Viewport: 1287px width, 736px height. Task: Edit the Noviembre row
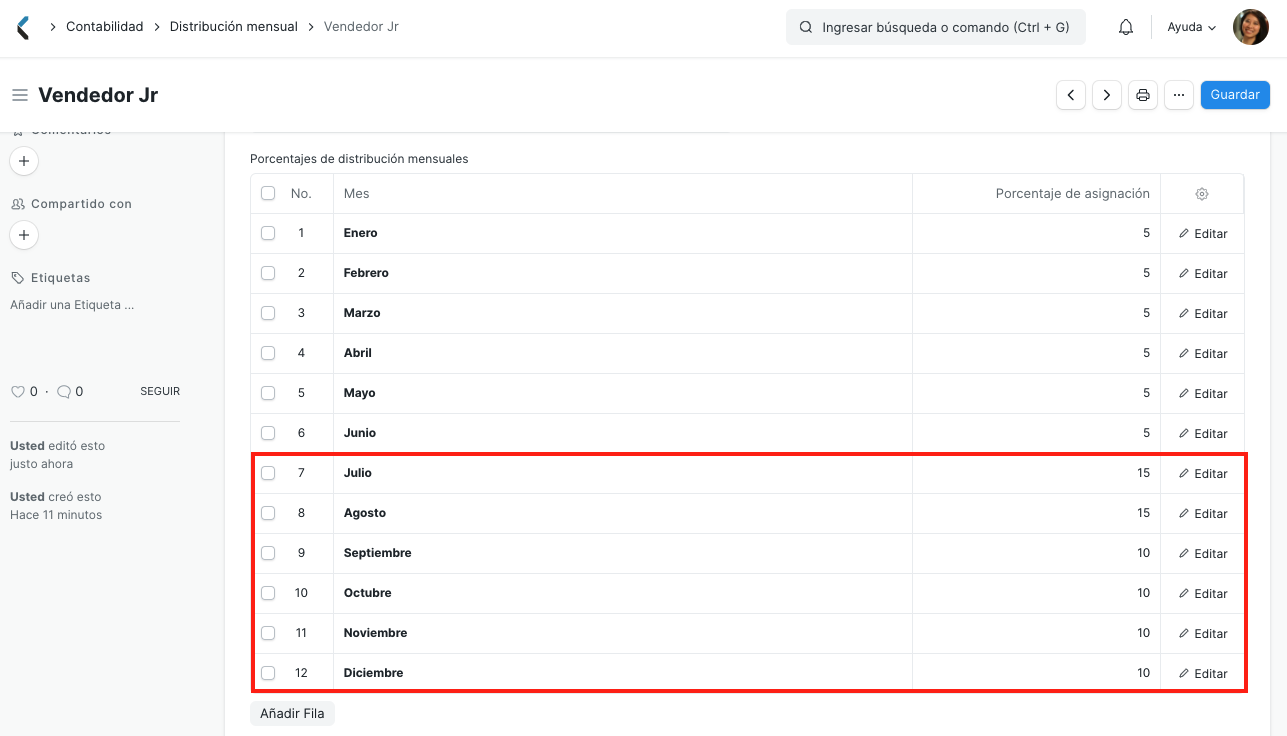point(1203,634)
